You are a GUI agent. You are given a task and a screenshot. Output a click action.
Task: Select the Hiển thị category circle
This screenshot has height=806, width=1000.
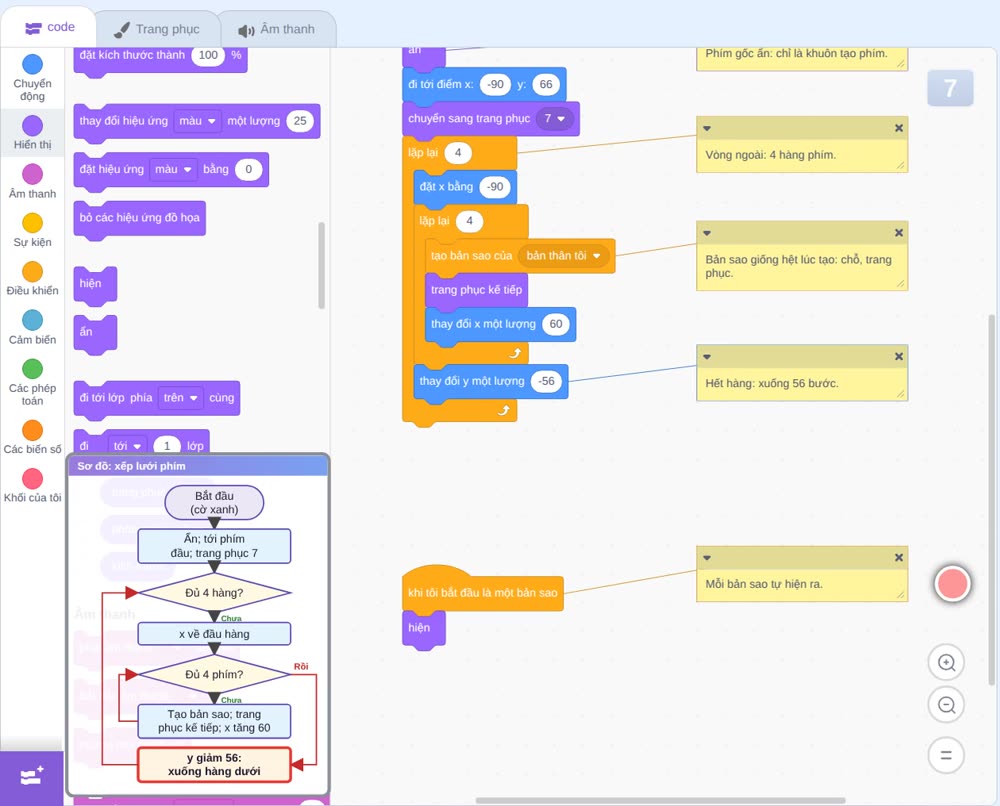(x=32, y=126)
